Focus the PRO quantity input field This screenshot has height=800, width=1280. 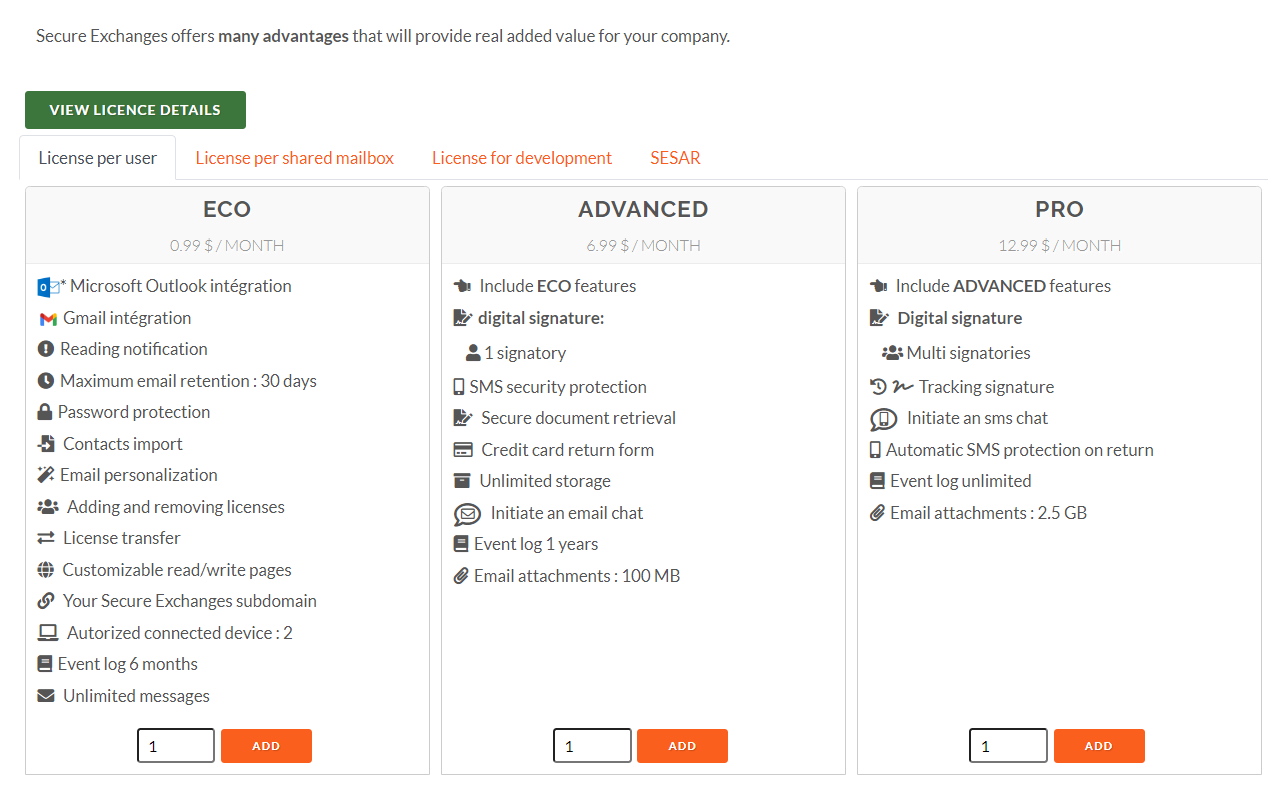click(x=1008, y=746)
